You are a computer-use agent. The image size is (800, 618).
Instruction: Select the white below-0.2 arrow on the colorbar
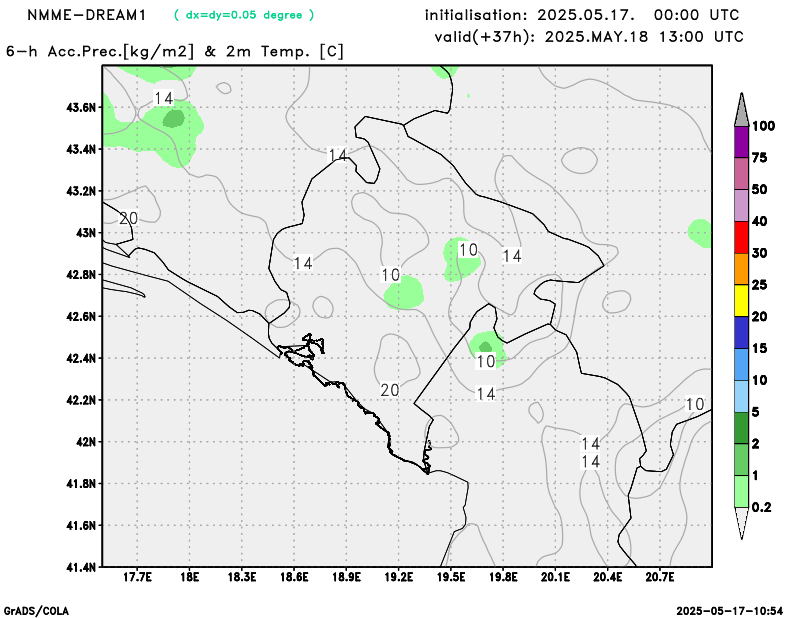(741, 523)
